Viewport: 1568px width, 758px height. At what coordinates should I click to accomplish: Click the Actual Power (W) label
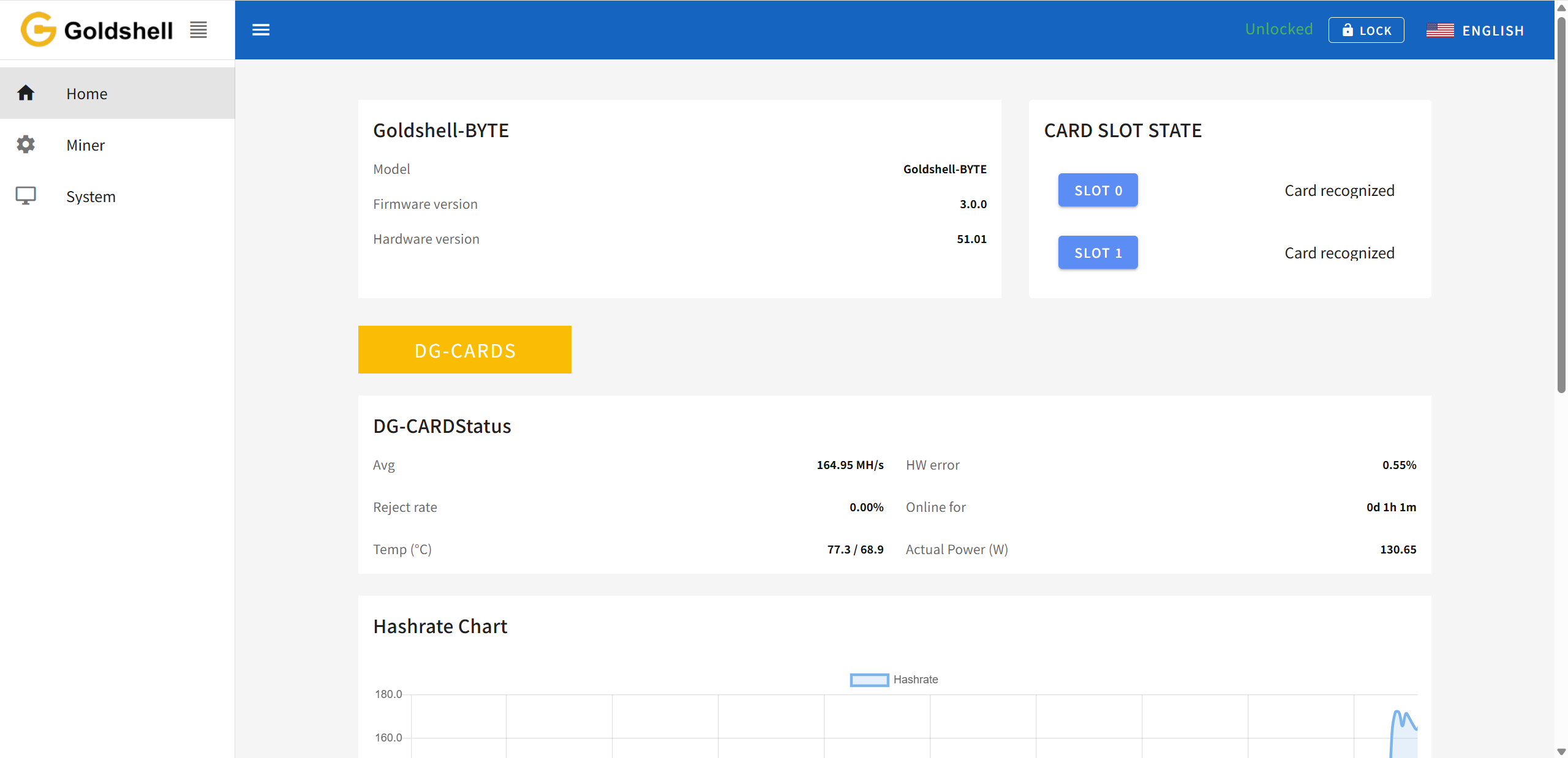tap(957, 549)
